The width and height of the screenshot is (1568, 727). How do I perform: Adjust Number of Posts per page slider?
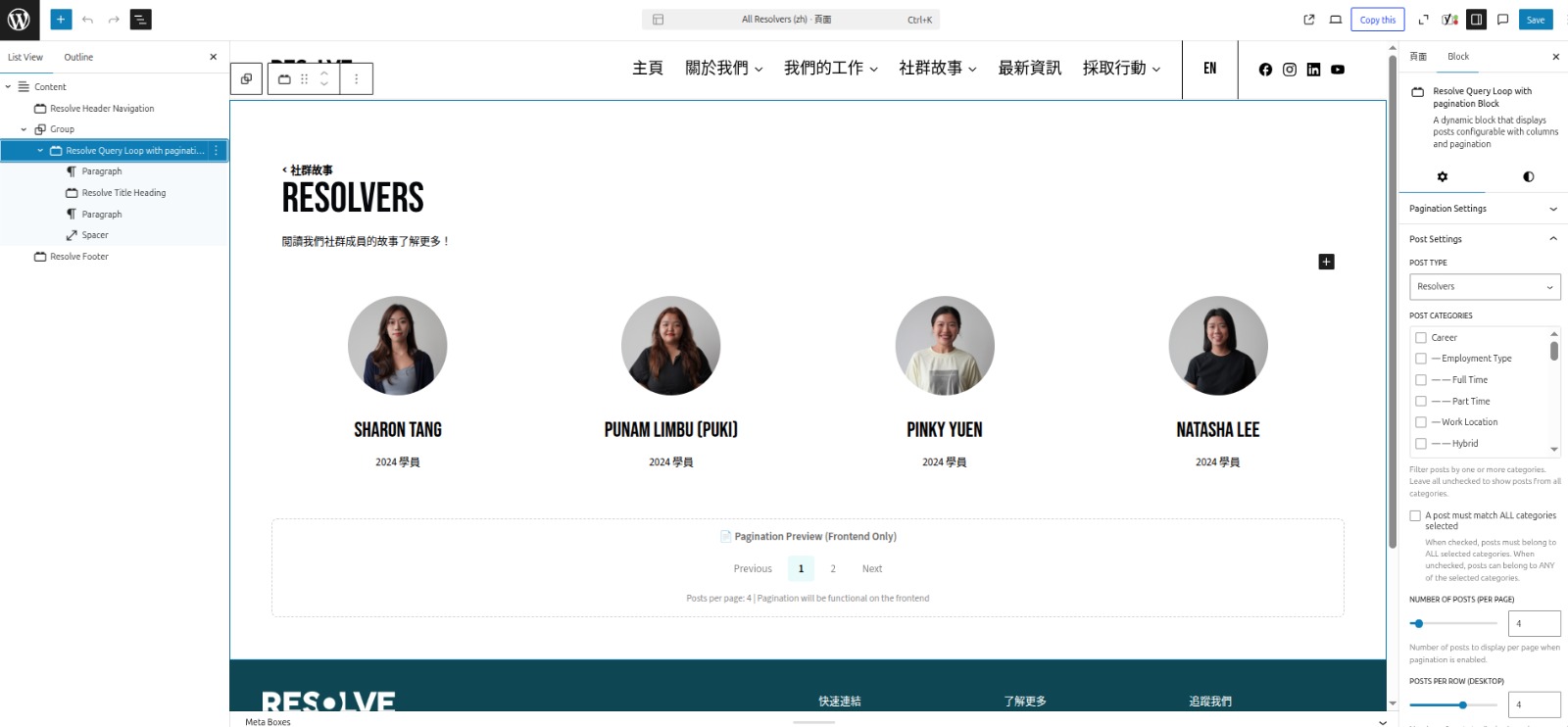tap(1453, 623)
